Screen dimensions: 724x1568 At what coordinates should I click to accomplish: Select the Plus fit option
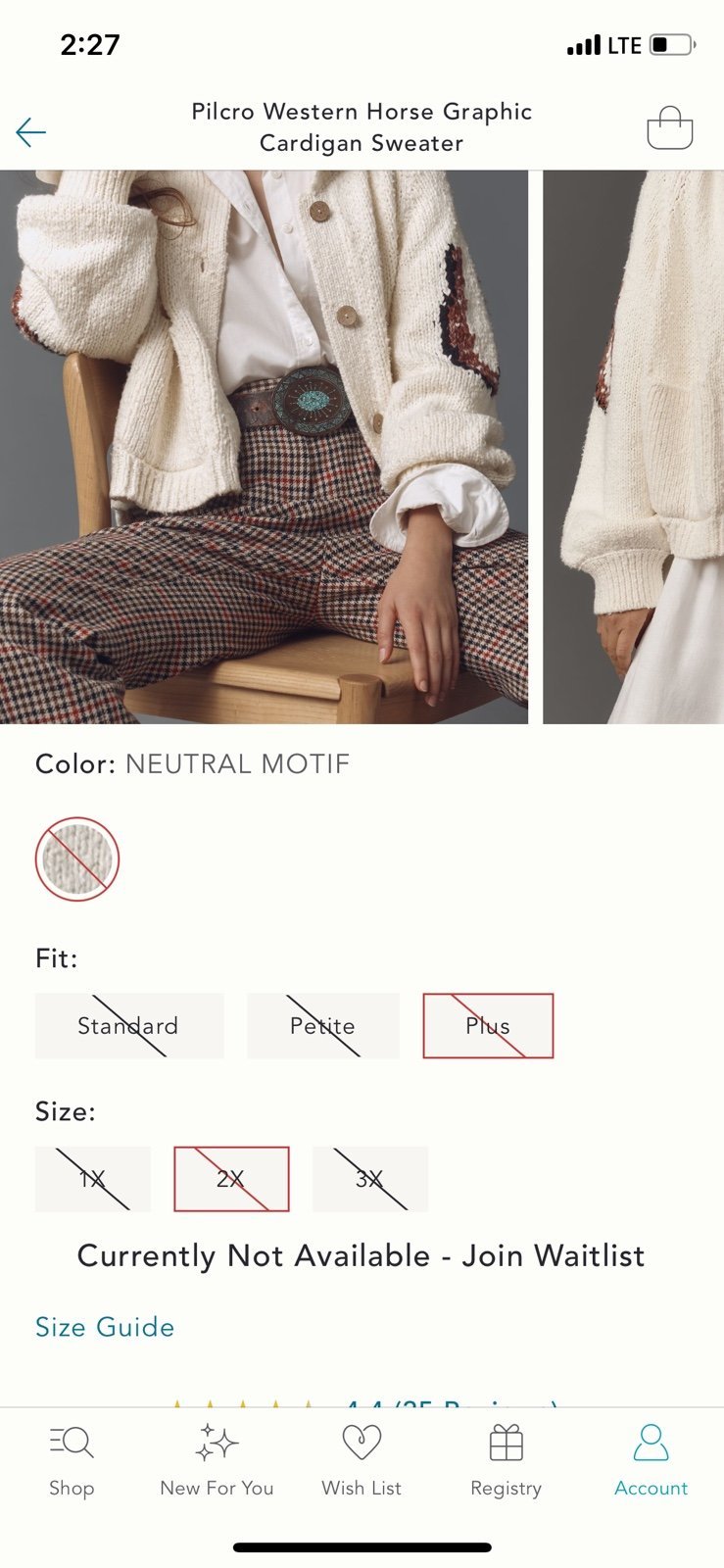tap(488, 1026)
